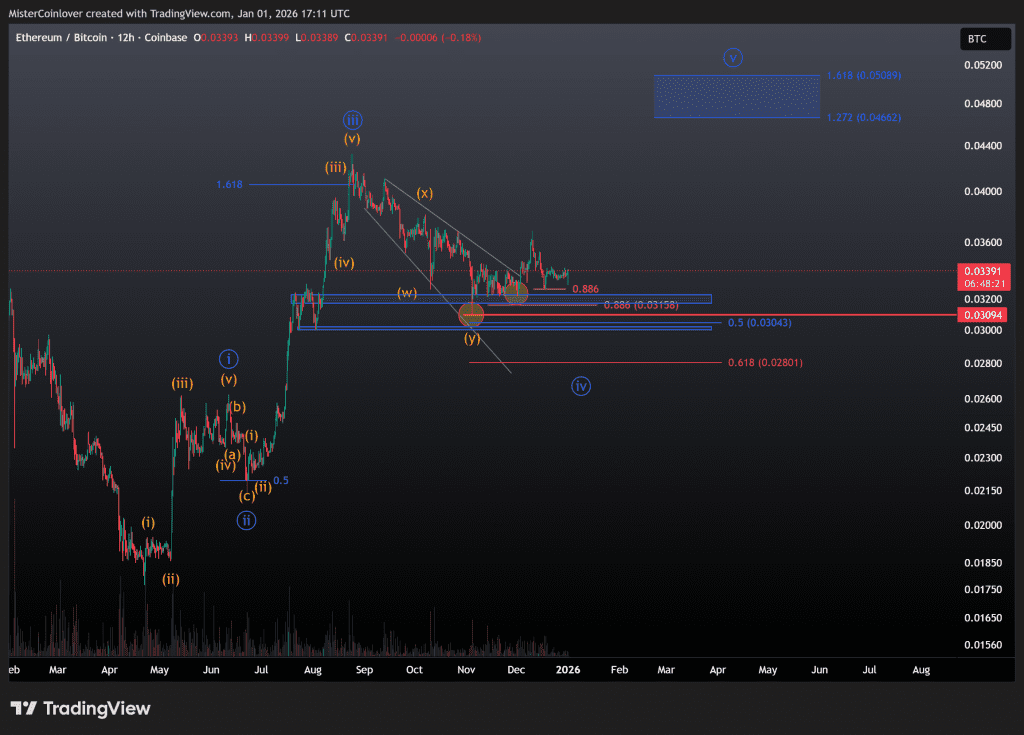Click the 1.618 (0.05089) extension label
The image size is (1024, 735).
coord(864,76)
